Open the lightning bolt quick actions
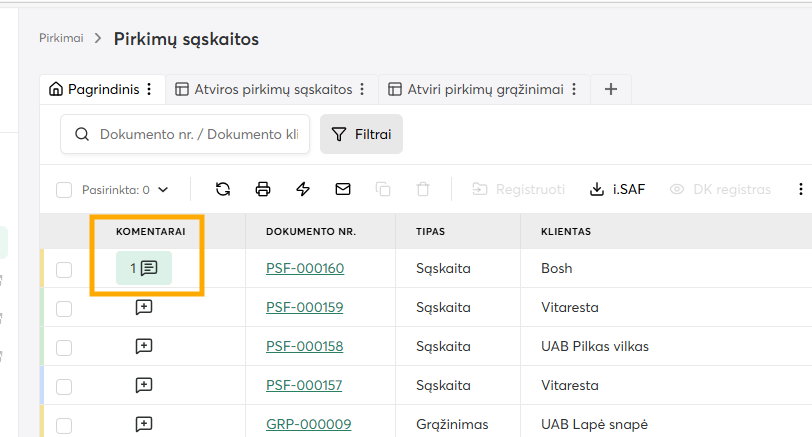The height and width of the screenshot is (437, 812). click(303, 189)
